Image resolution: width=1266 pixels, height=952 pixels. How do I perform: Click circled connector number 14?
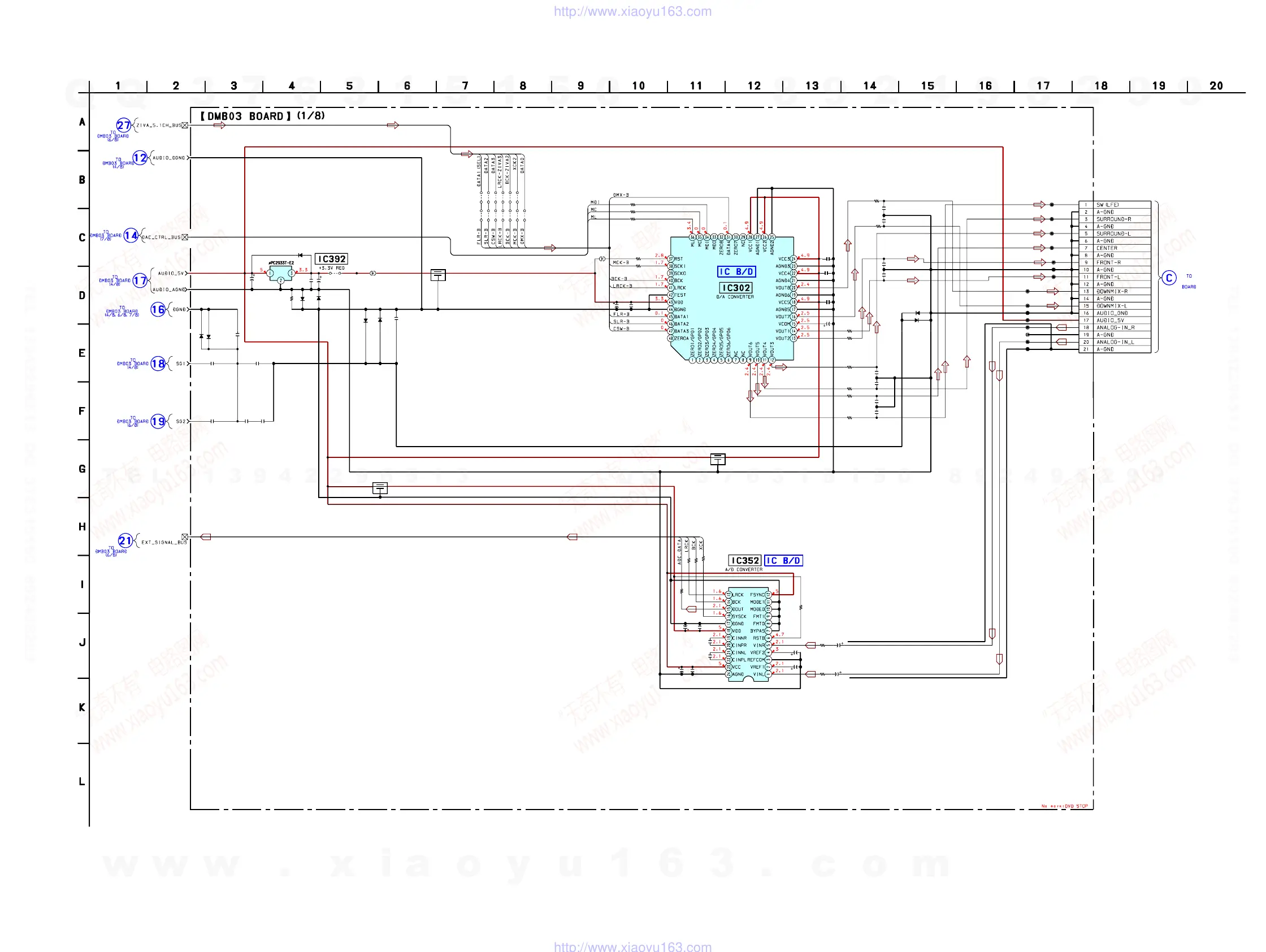[x=131, y=235]
